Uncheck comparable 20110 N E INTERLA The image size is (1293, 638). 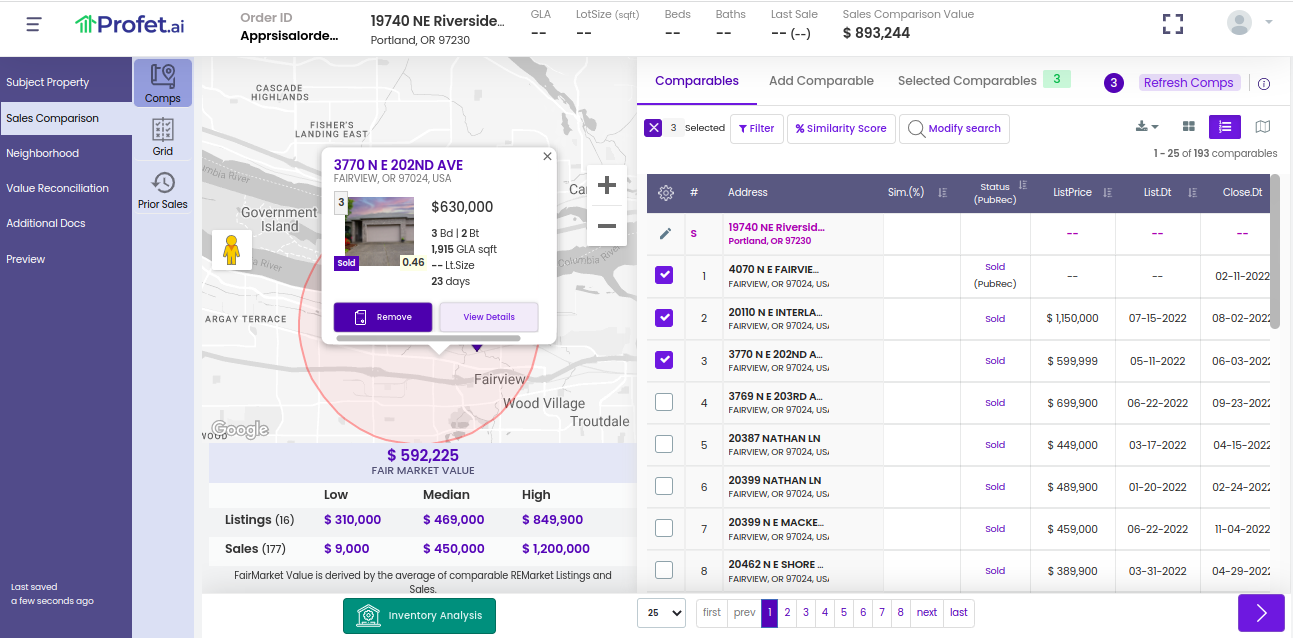tap(664, 318)
